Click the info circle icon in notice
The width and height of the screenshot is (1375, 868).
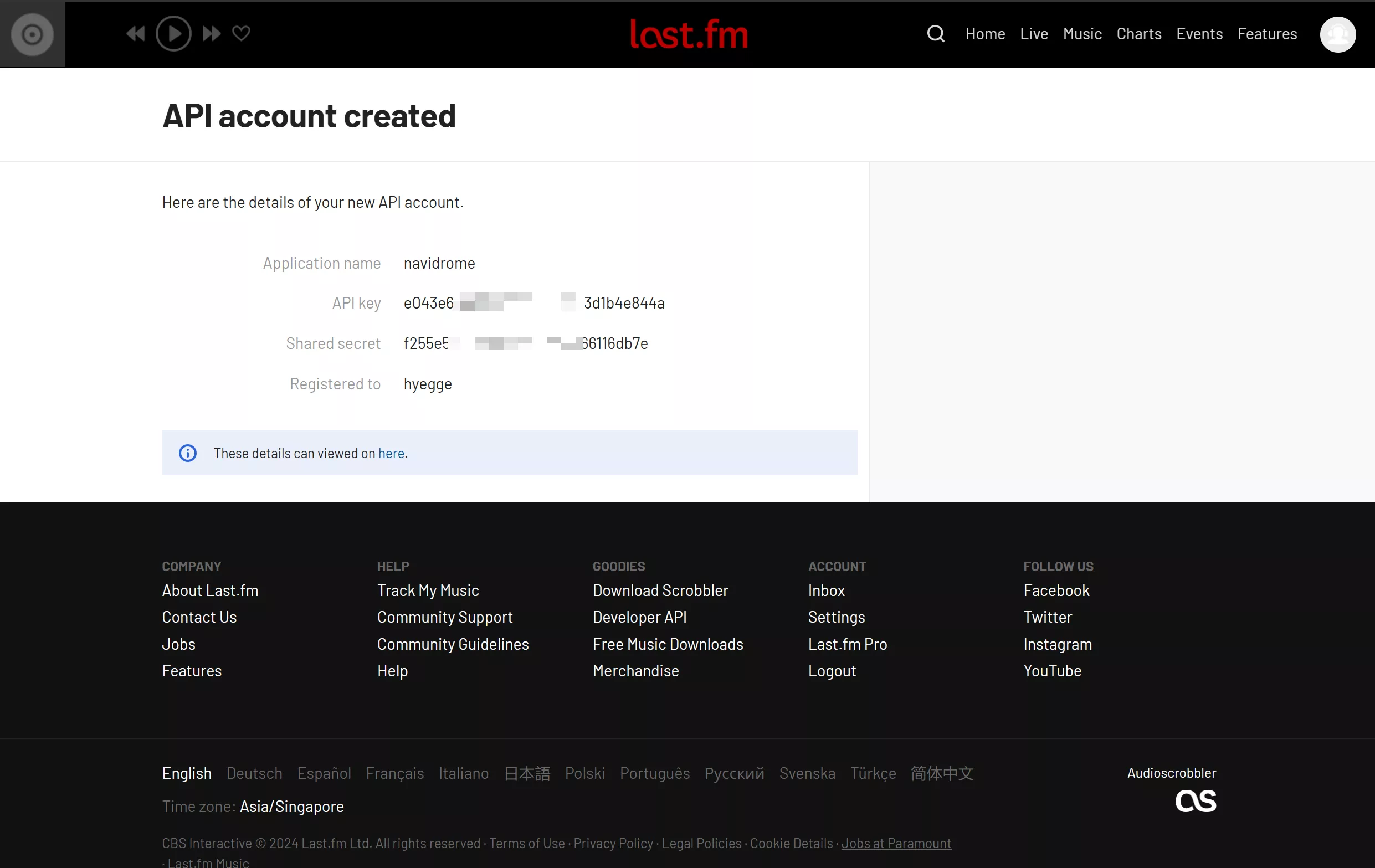tap(188, 453)
